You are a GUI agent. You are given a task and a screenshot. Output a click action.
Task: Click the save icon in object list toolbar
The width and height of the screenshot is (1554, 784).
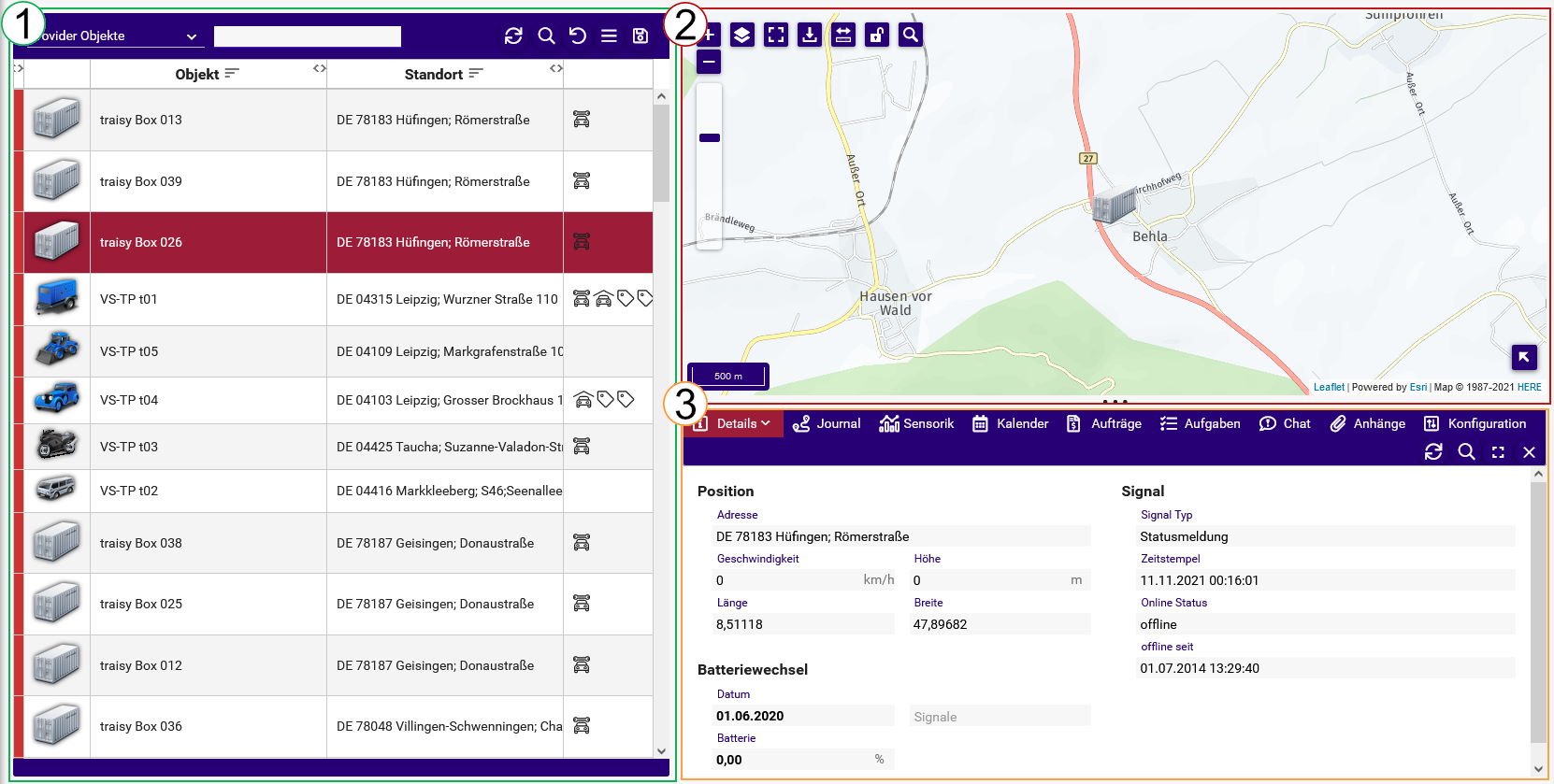tap(640, 36)
